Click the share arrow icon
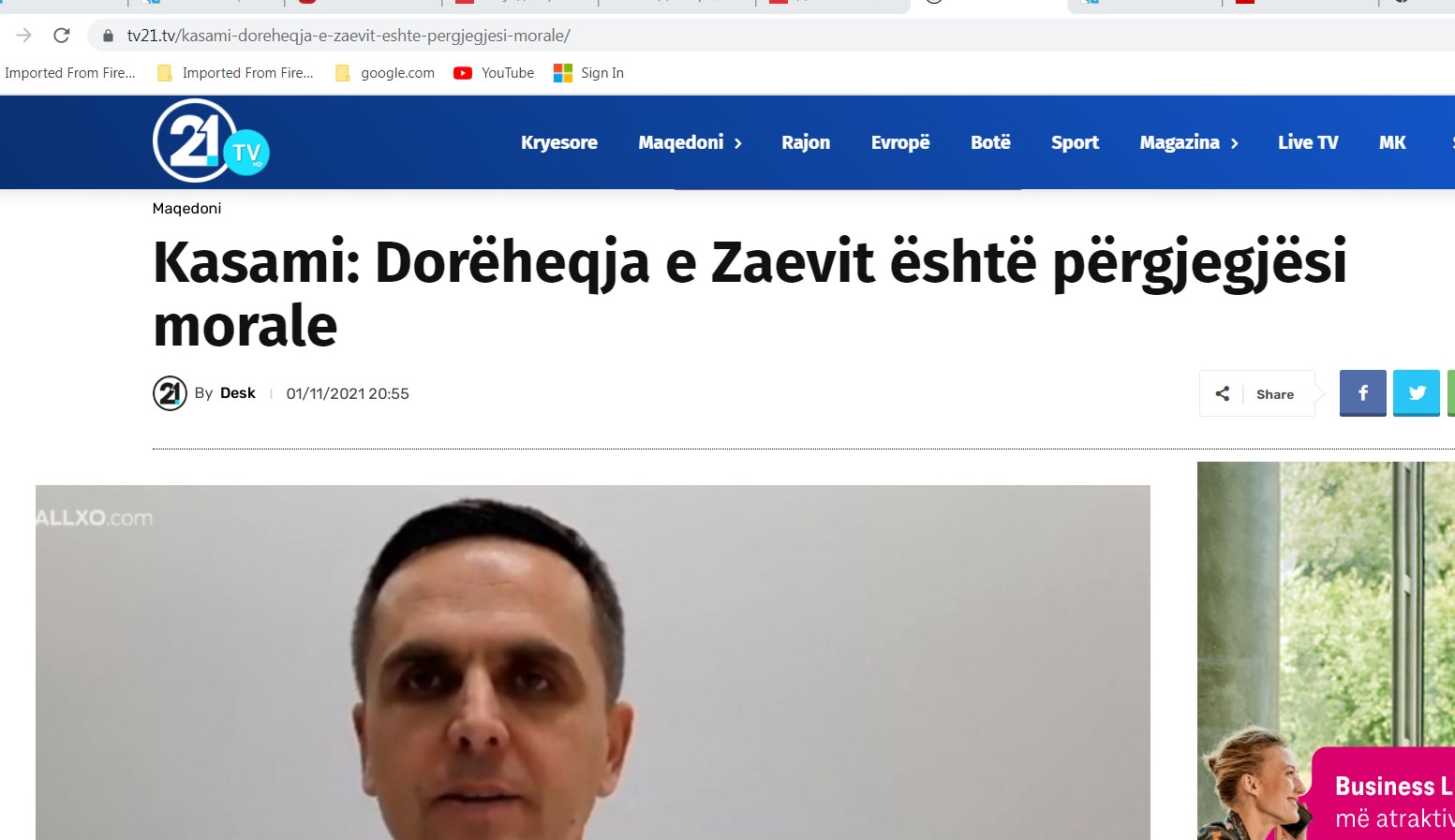This screenshot has width=1455, height=840. pyautogui.click(x=1222, y=394)
